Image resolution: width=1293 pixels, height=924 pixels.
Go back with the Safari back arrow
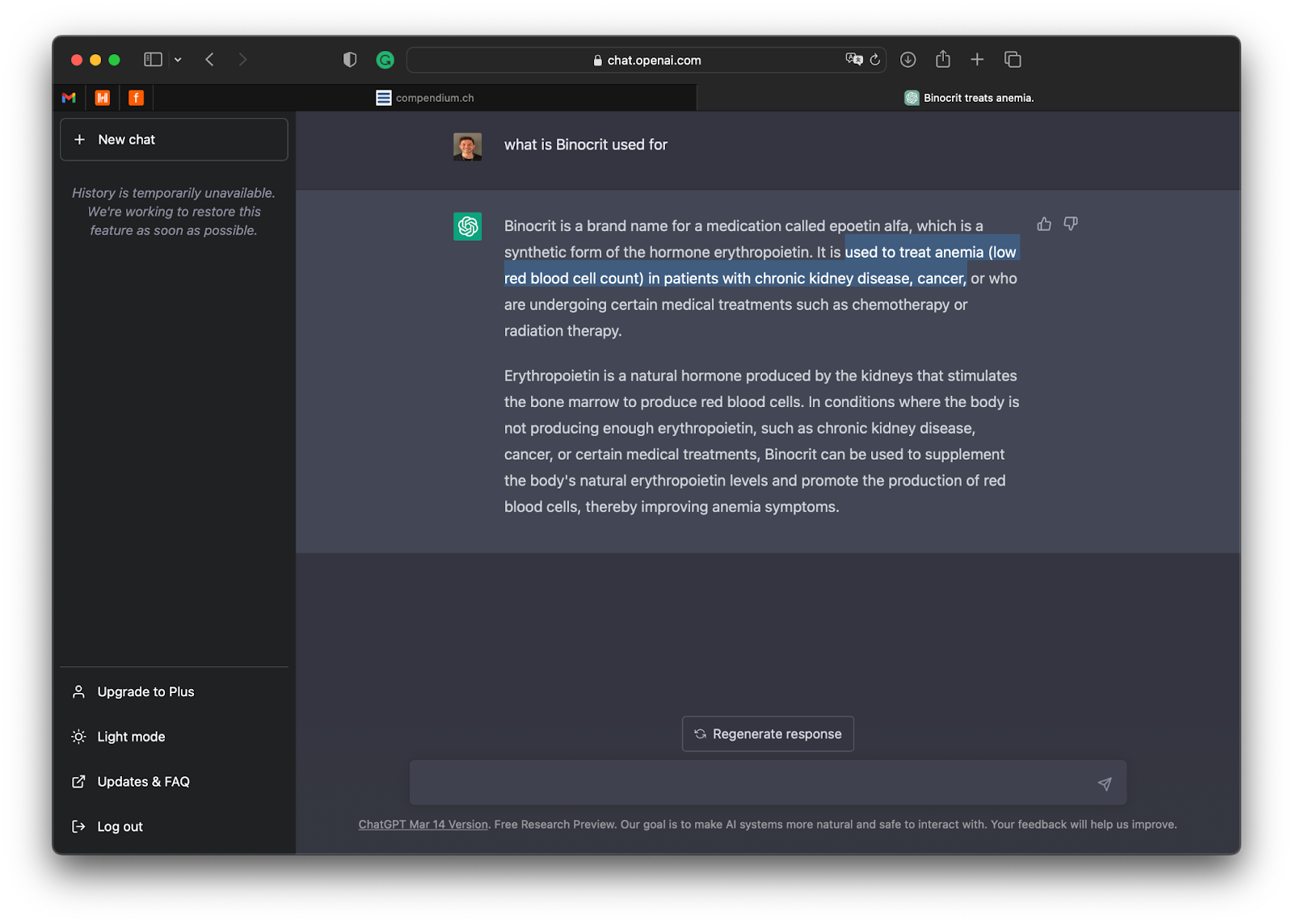click(209, 60)
